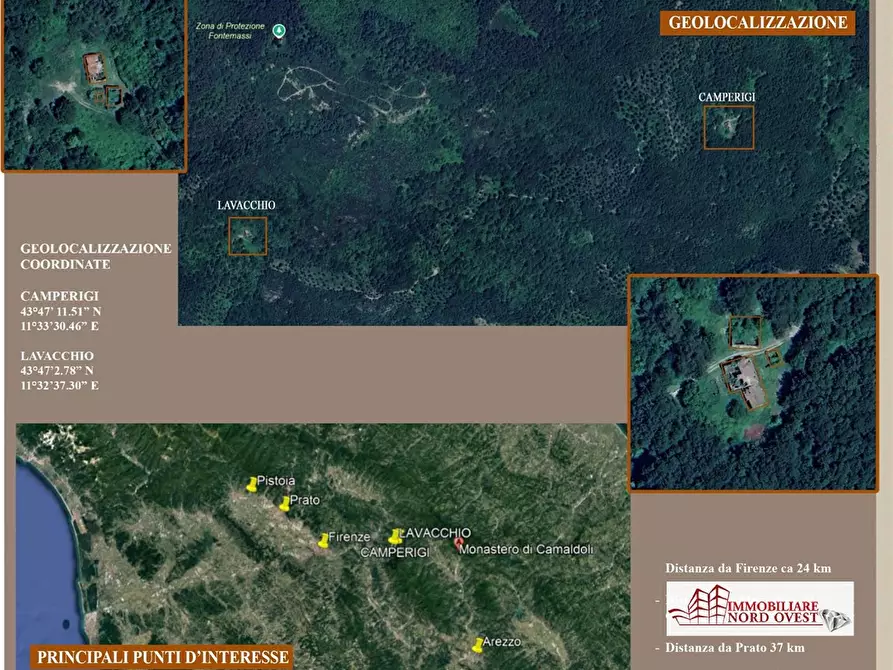Click the latitude 43°47' 11.51" N
This screenshot has height=670, width=893.
coord(60,312)
